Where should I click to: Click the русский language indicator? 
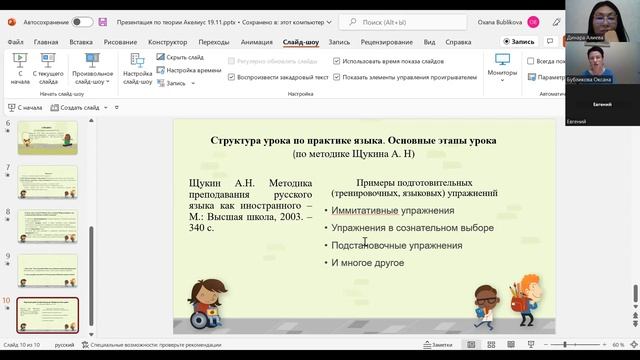[64, 345]
